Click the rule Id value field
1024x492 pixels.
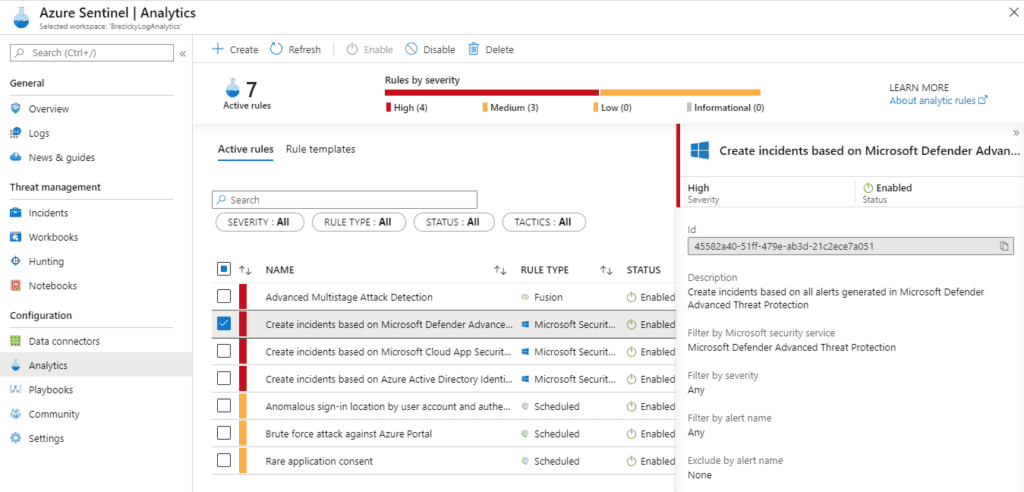tap(850, 246)
